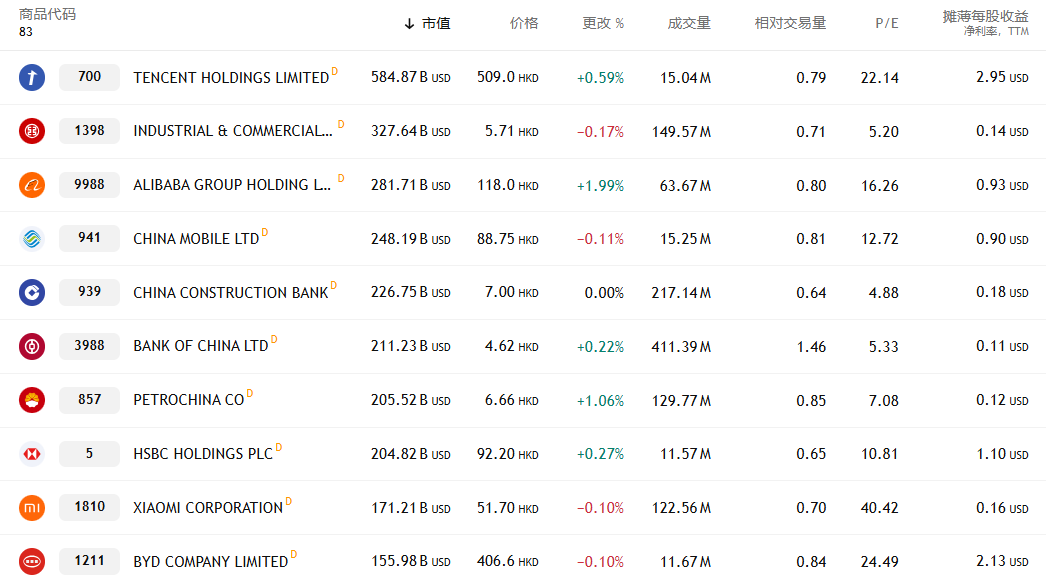Open ticker 5 symbol tag

point(89,454)
